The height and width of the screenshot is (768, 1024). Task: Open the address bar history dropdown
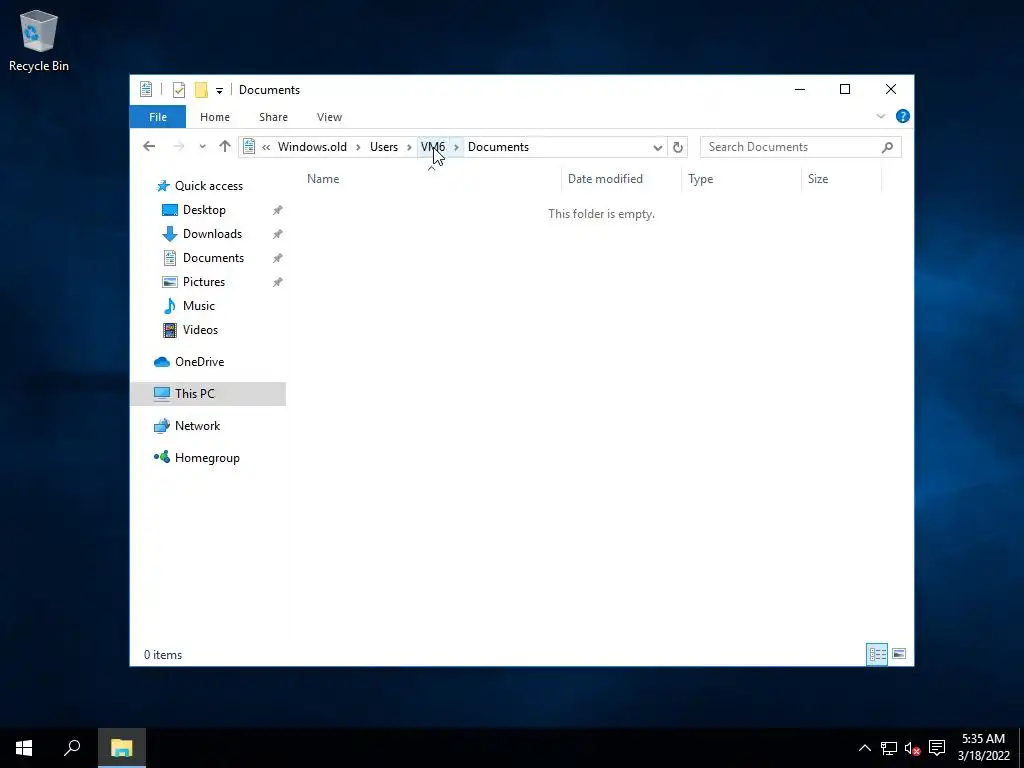tap(658, 148)
